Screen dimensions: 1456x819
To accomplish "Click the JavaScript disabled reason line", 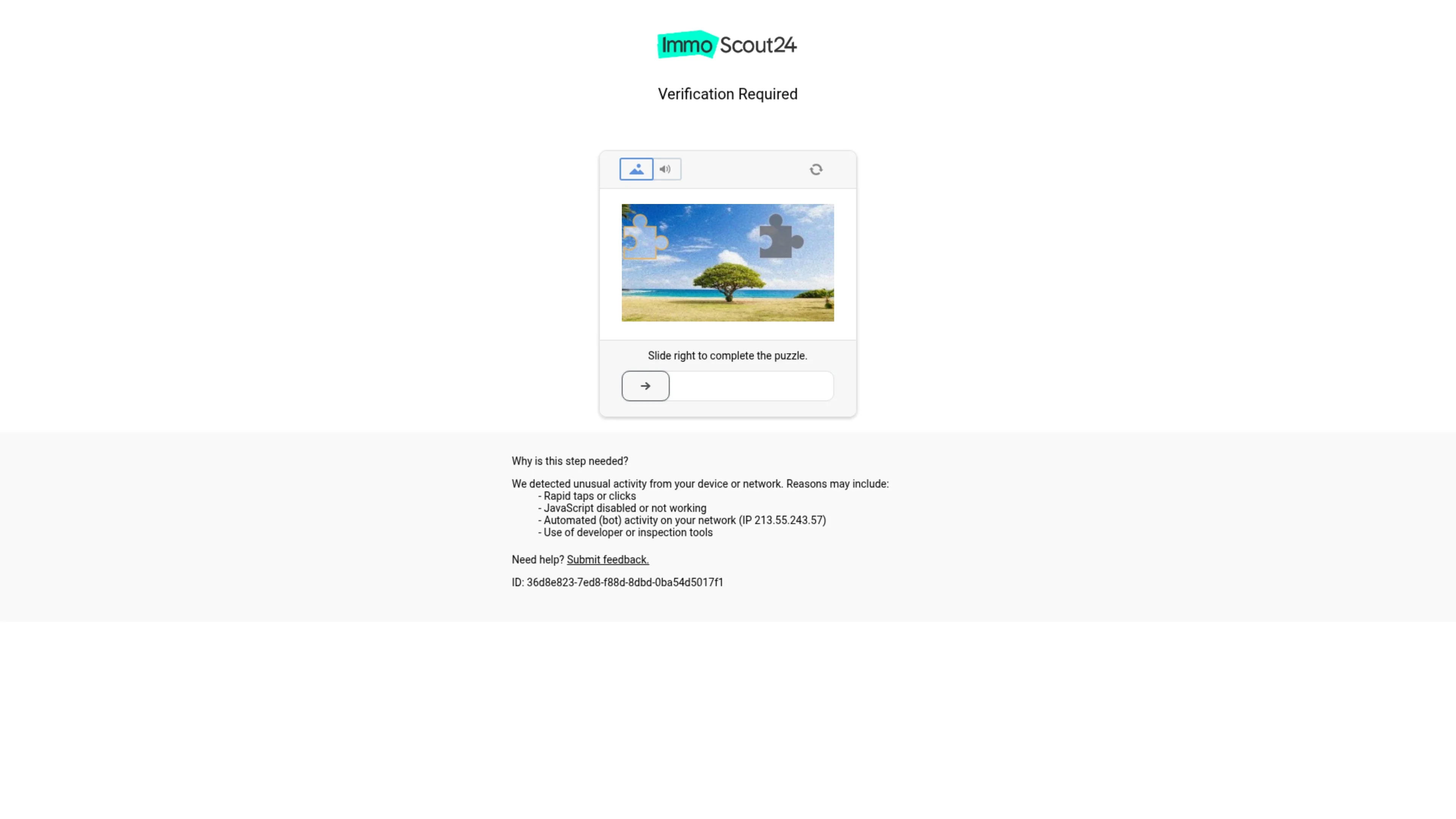I will (x=622, y=508).
